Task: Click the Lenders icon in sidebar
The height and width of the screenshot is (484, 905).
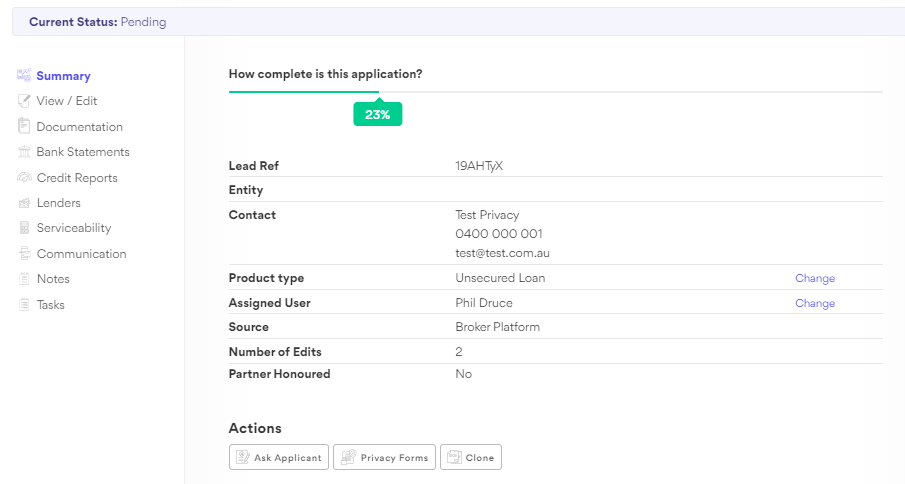Action: (x=24, y=203)
